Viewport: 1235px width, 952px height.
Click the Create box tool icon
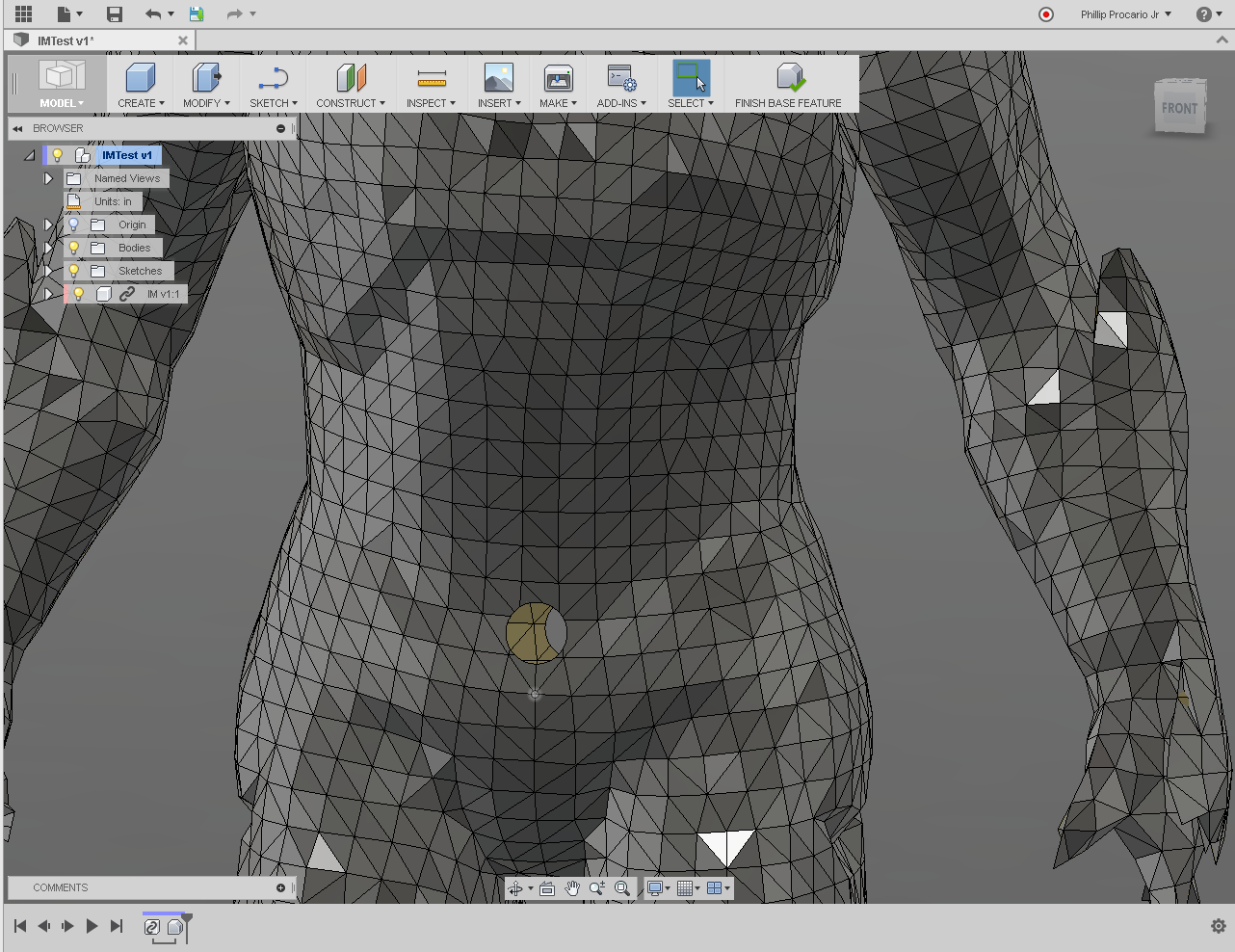point(141,77)
